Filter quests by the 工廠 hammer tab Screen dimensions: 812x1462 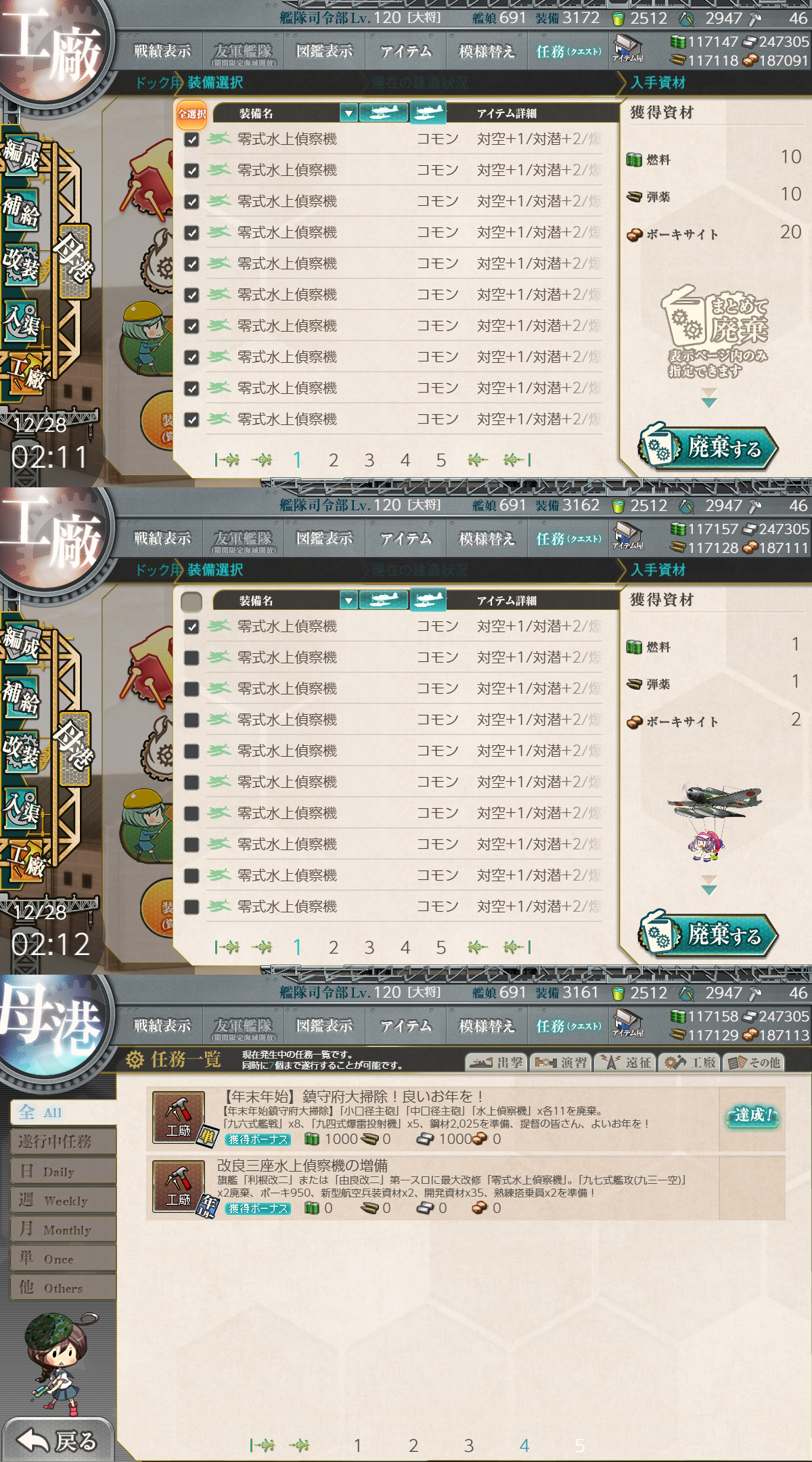(x=689, y=1062)
